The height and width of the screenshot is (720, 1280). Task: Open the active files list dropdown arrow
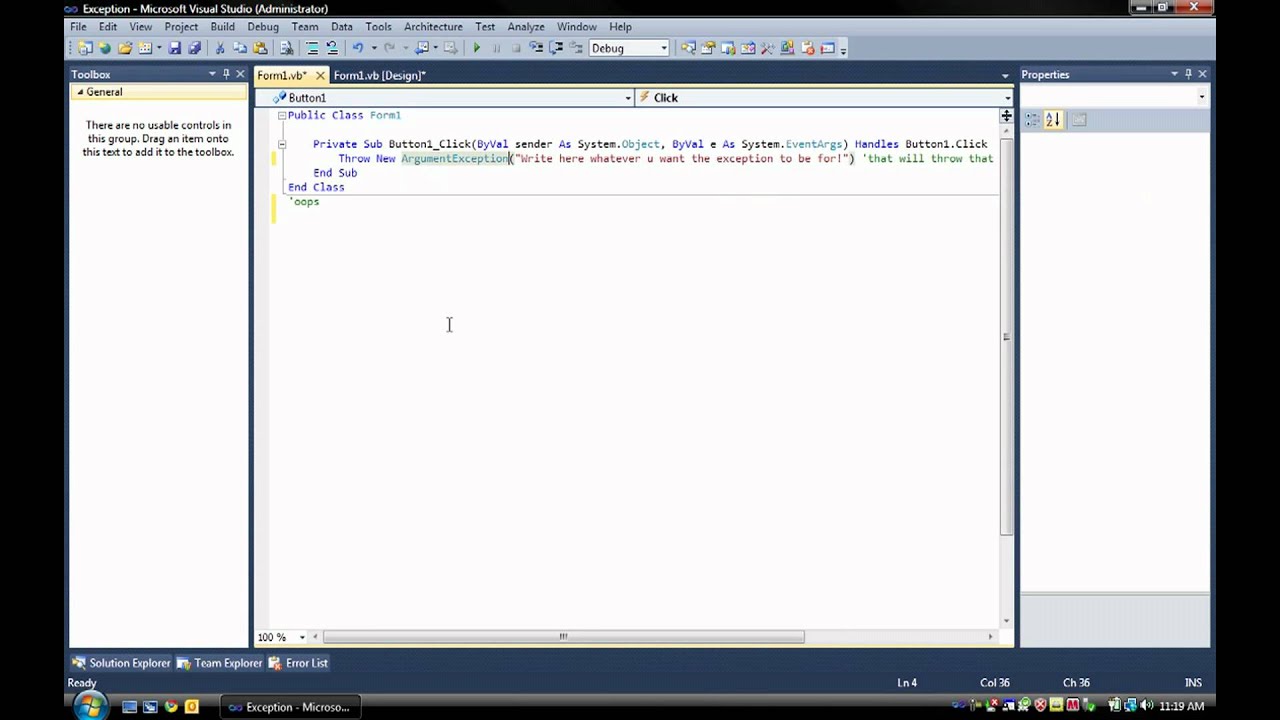[x=1005, y=75]
